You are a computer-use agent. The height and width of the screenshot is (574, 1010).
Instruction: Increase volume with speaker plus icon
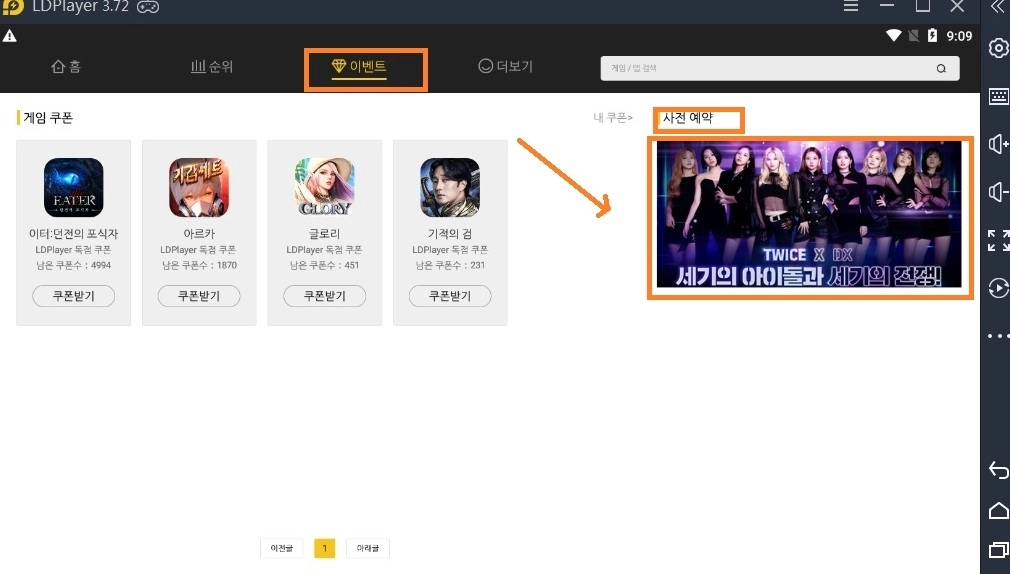click(x=998, y=144)
